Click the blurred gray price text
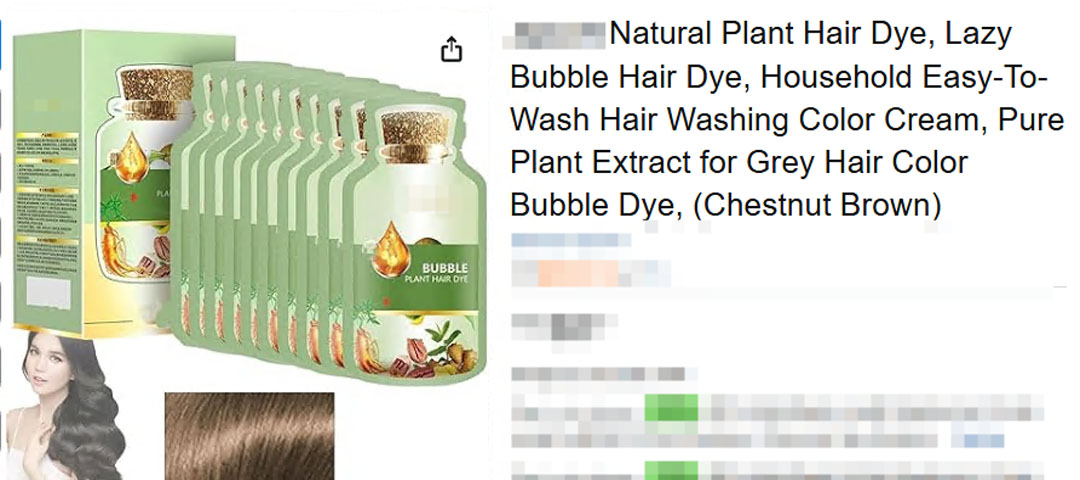The width and height of the screenshot is (1080, 480). coord(564,324)
